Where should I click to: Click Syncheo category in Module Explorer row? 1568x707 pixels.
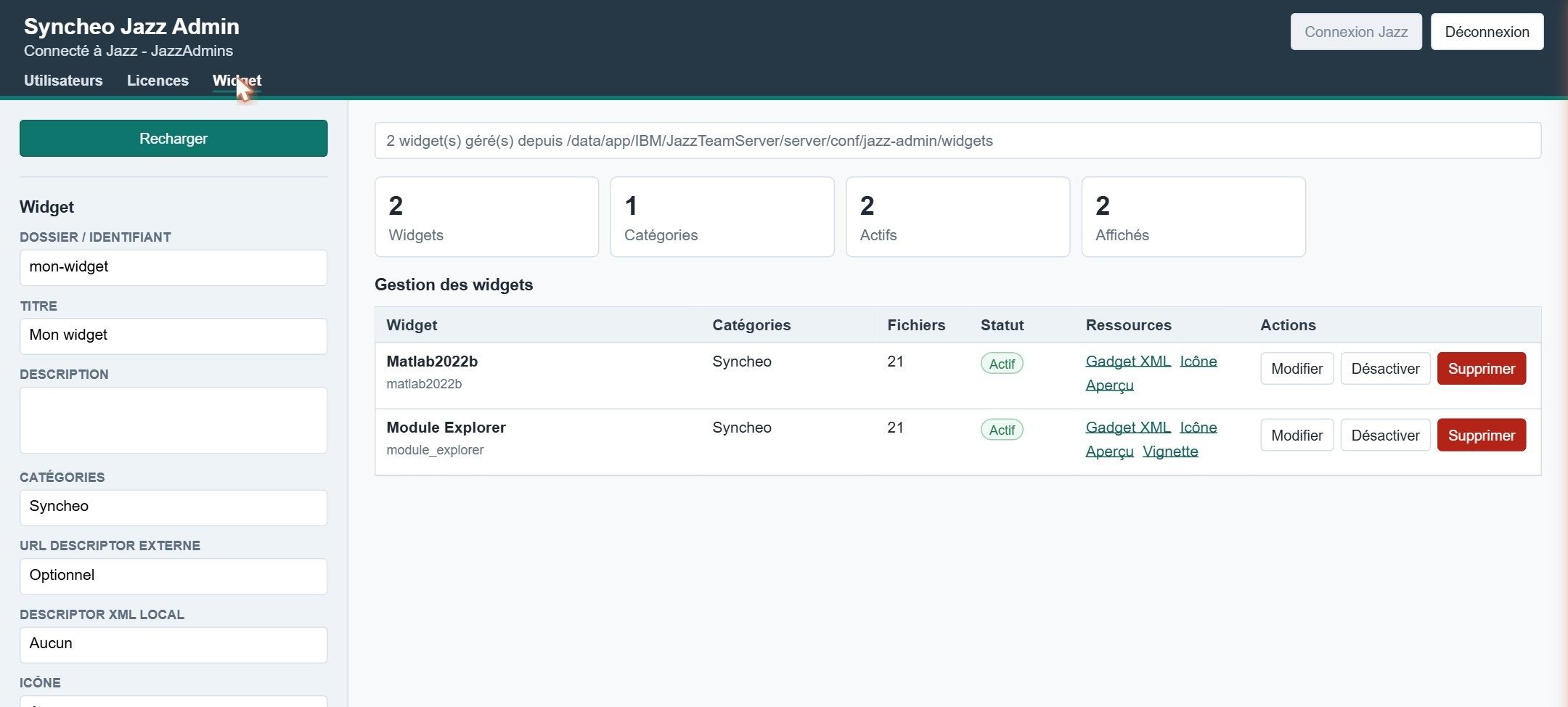pos(742,428)
